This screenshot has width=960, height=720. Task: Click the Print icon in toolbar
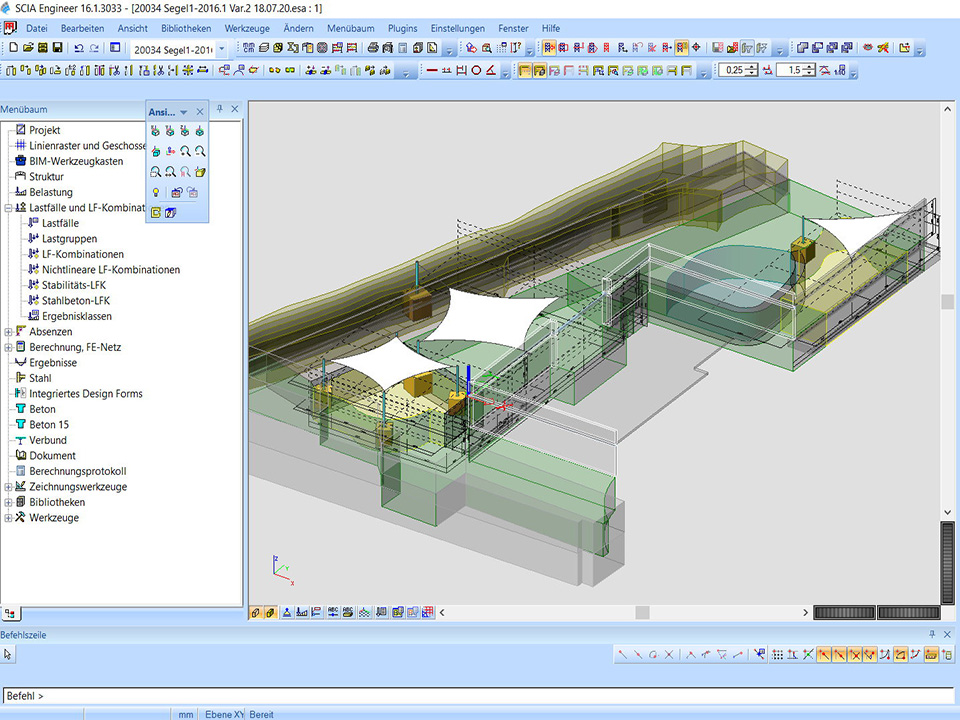pyautogui.click(x=373, y=48)
